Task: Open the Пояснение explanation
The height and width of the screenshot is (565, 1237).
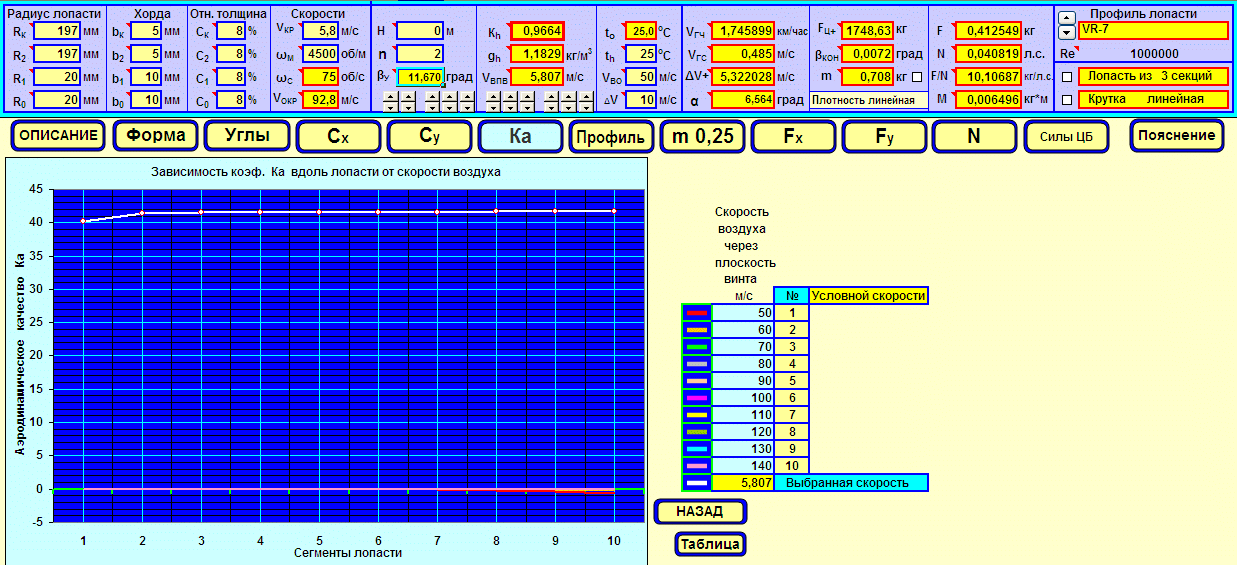Action: pyautogui.click(x=1177, y=135)
